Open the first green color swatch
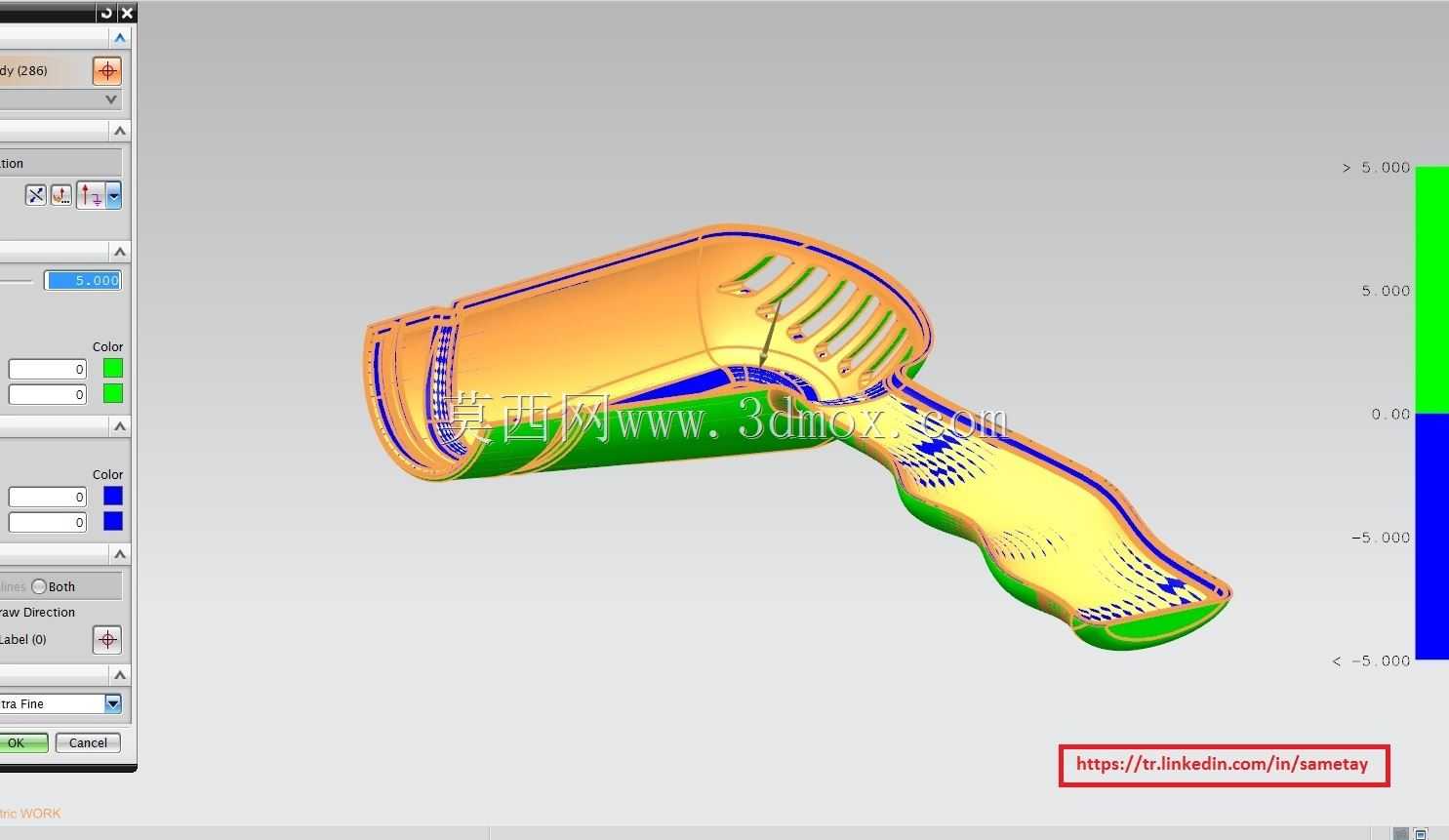This screenshot has height=840, width=1449. 113,368
